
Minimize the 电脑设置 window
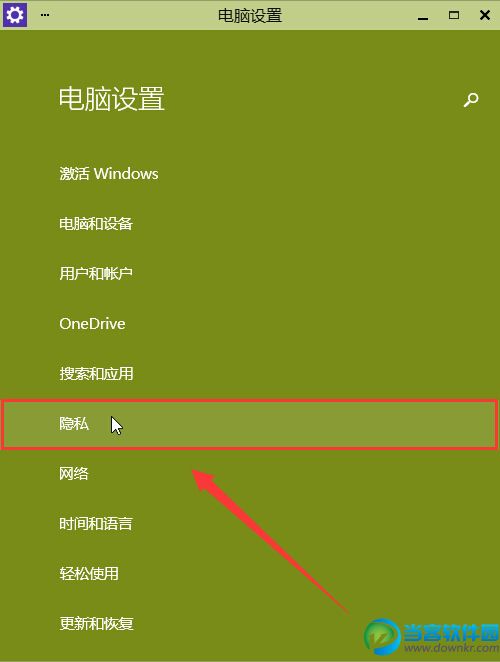[423, 16]
